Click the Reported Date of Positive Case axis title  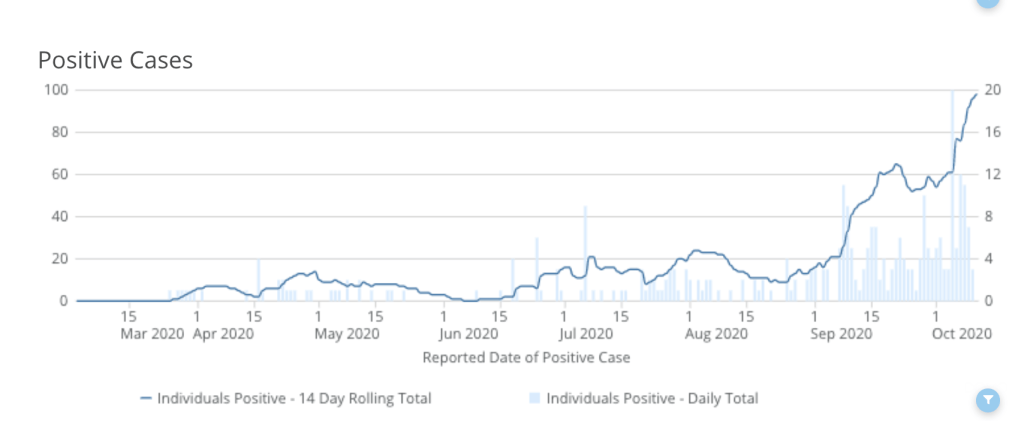526,357
